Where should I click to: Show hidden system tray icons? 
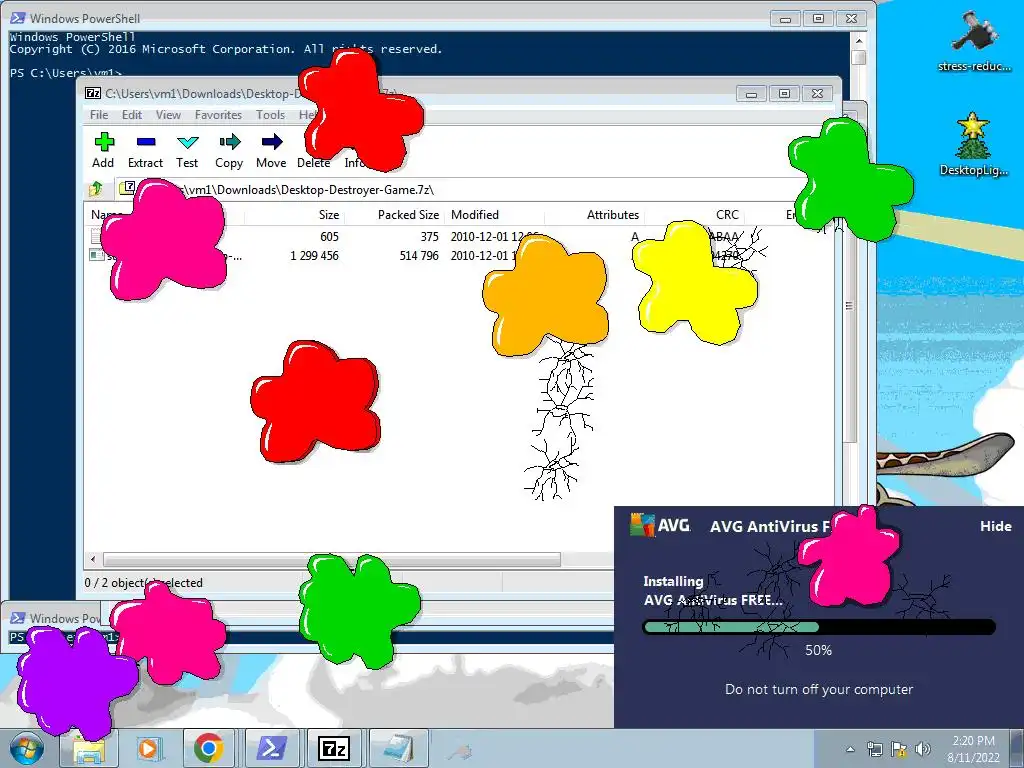click(850, 749)
